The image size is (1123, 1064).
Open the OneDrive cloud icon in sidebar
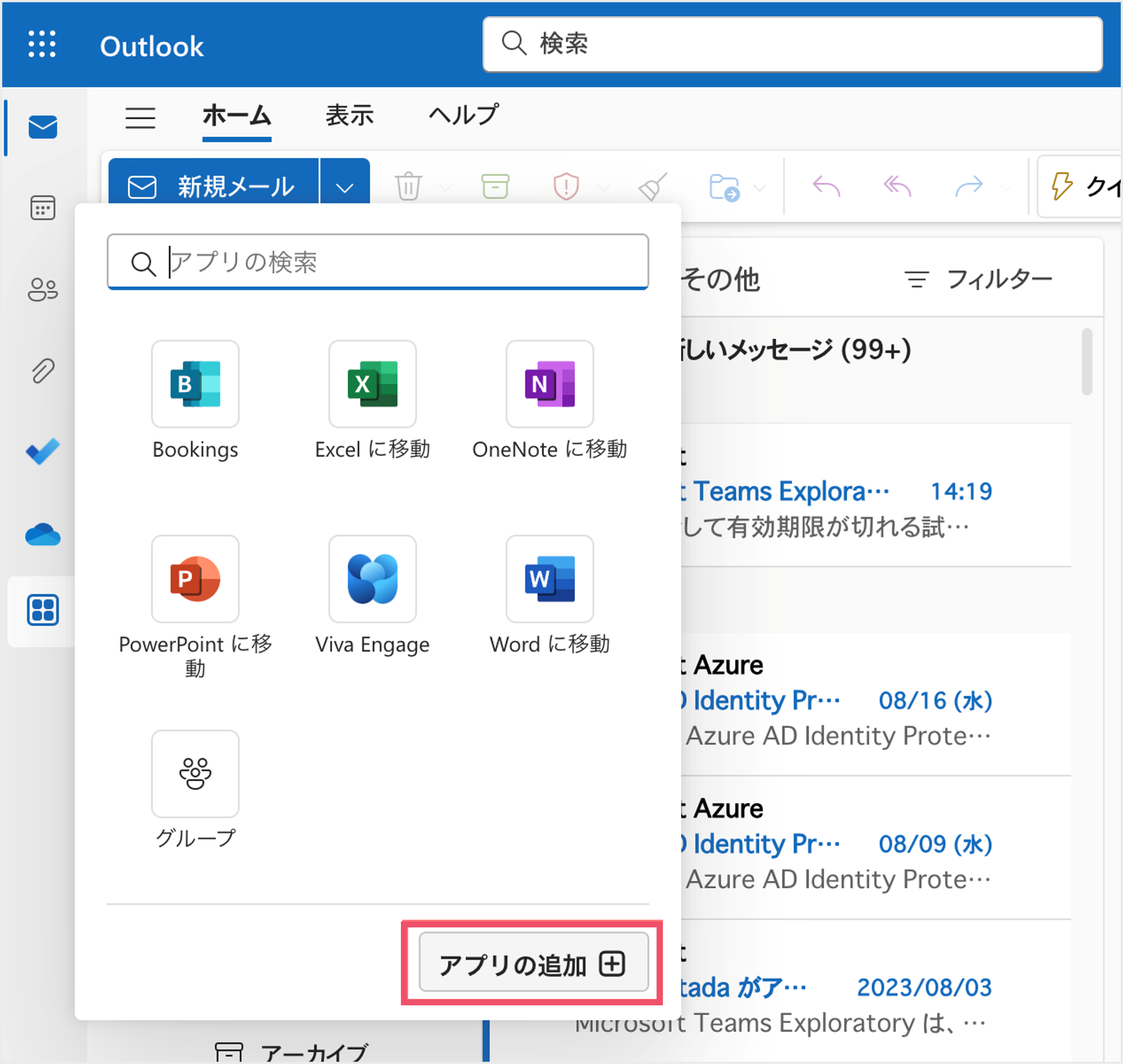(42, 534)
